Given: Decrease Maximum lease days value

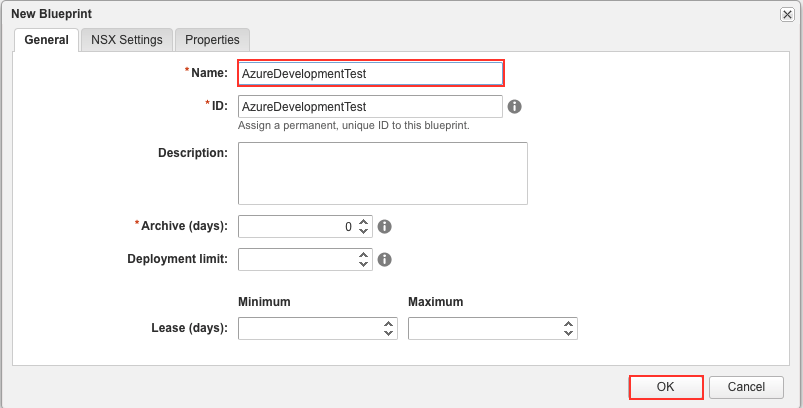Looking at the screenshot, I should tap(568, 333).
